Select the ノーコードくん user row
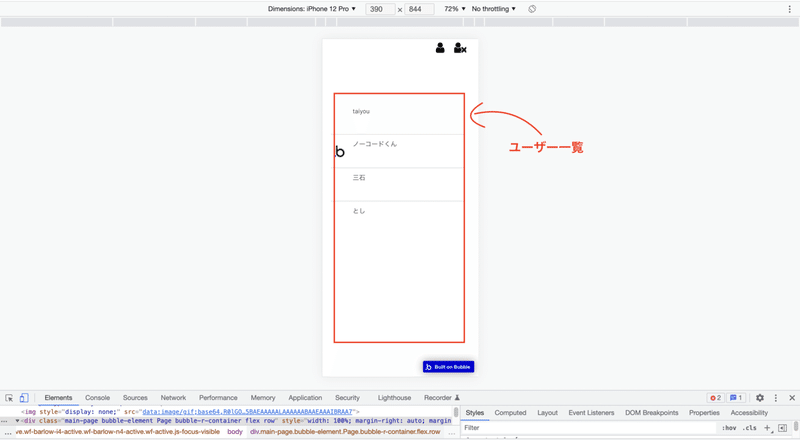The width and height of the screenshot is (800, 440). point(399,151)
